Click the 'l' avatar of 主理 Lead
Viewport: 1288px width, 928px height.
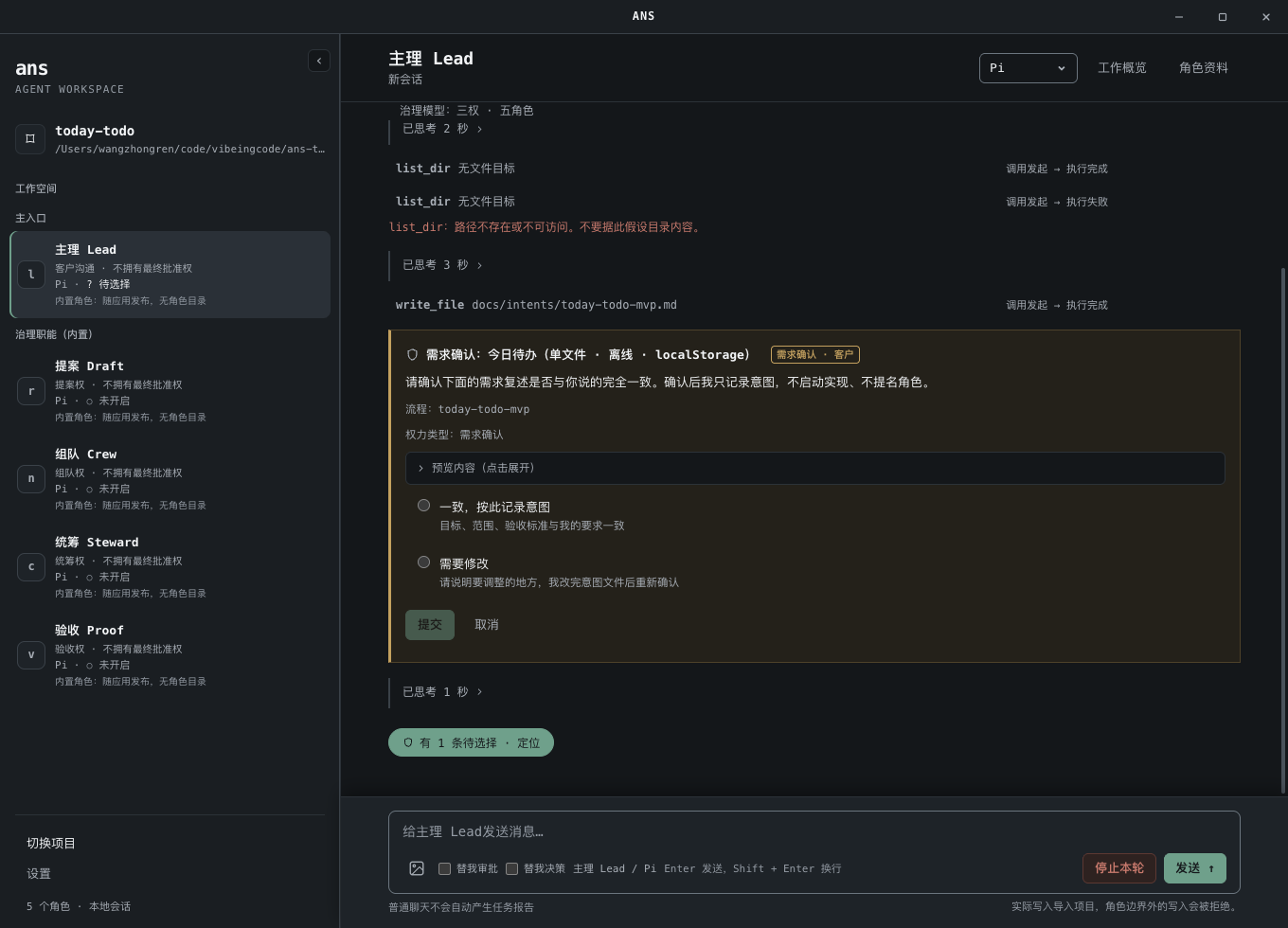[31, 275]
